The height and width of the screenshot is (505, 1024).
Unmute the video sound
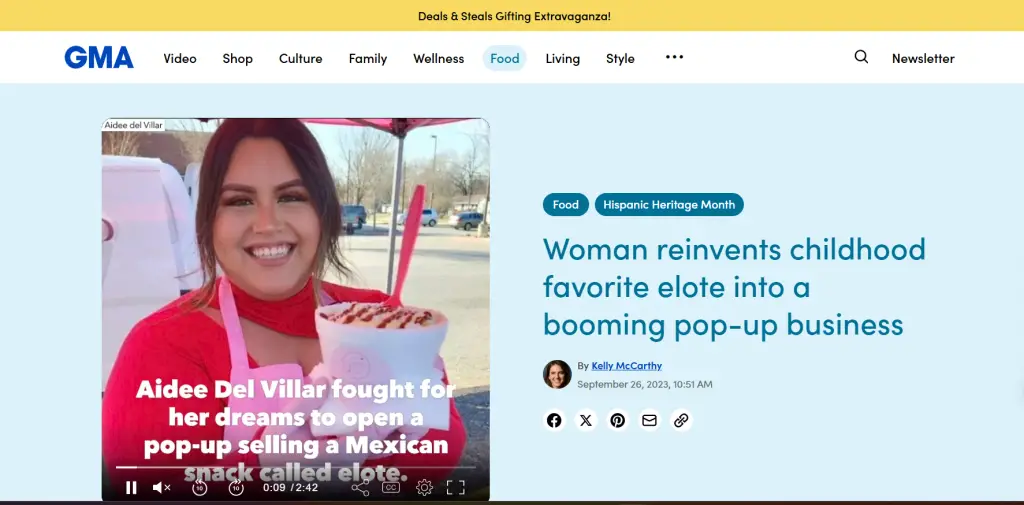161,488
